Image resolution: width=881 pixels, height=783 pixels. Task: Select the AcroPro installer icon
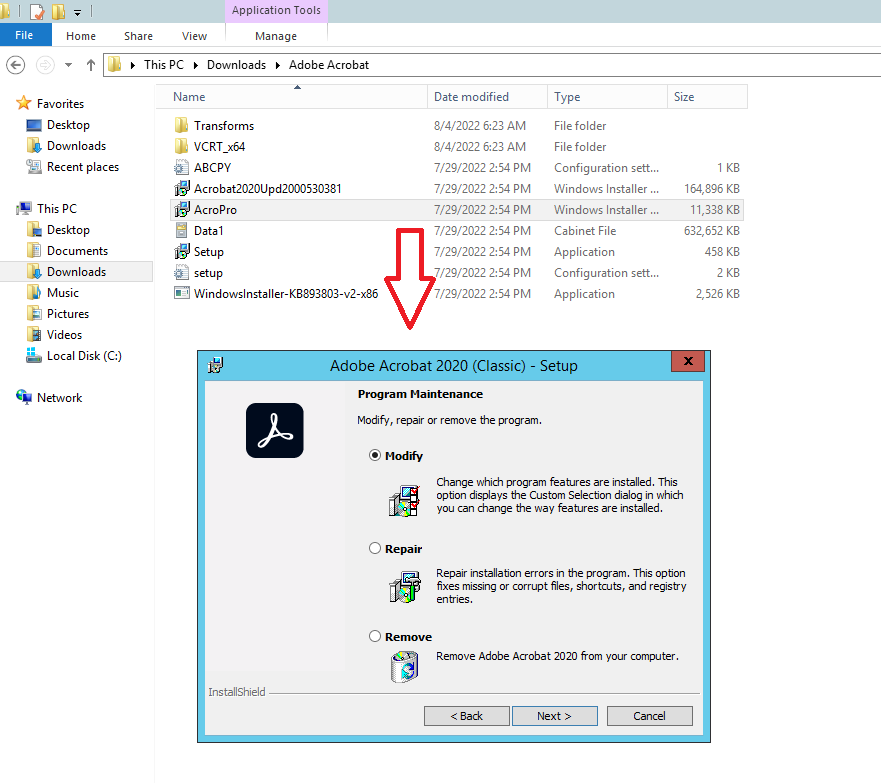click(181, 210)
